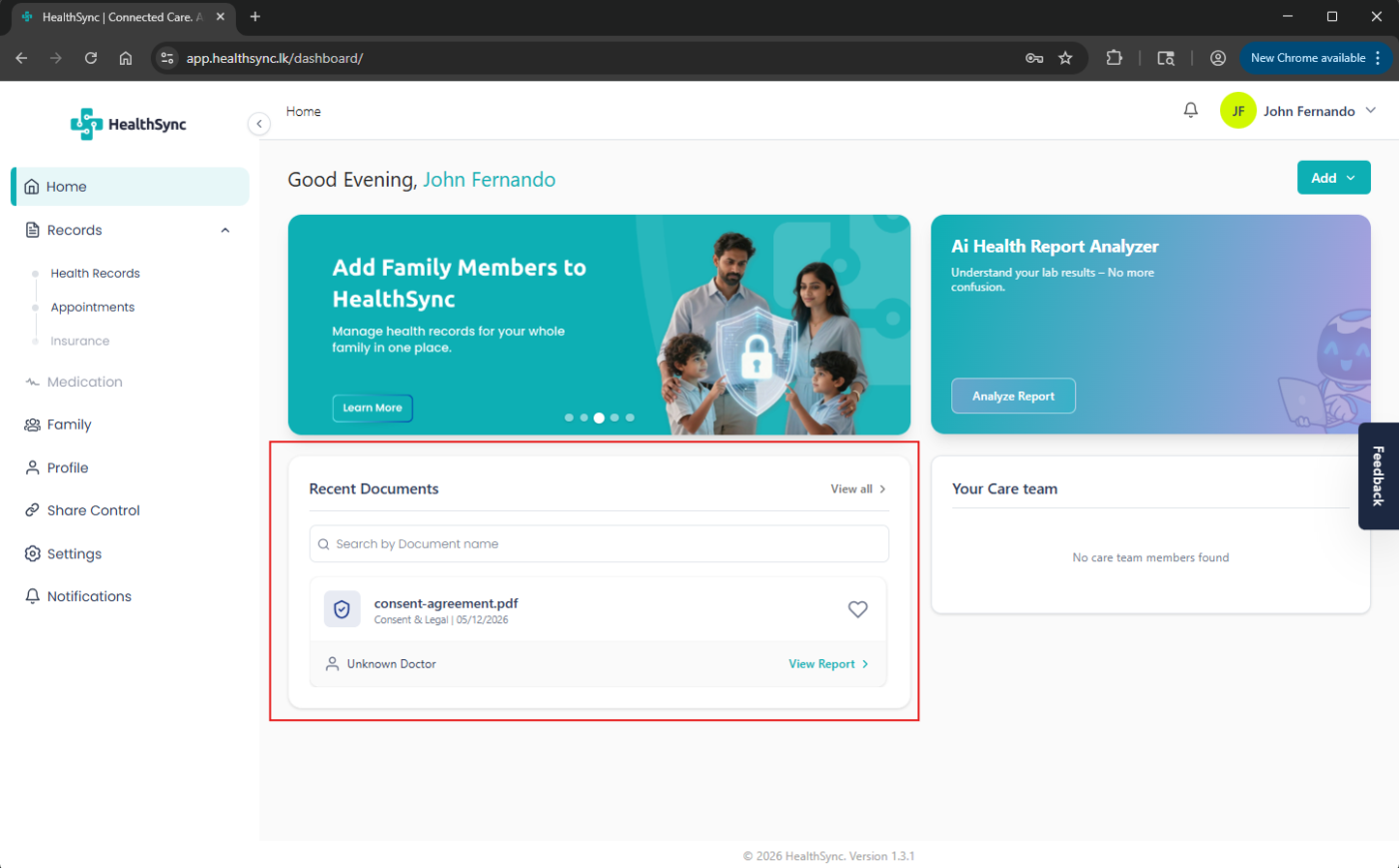This screenshot has width=1399, height=868.
Task: Click the Learn More button on the banner
Action: coord(372,408)
